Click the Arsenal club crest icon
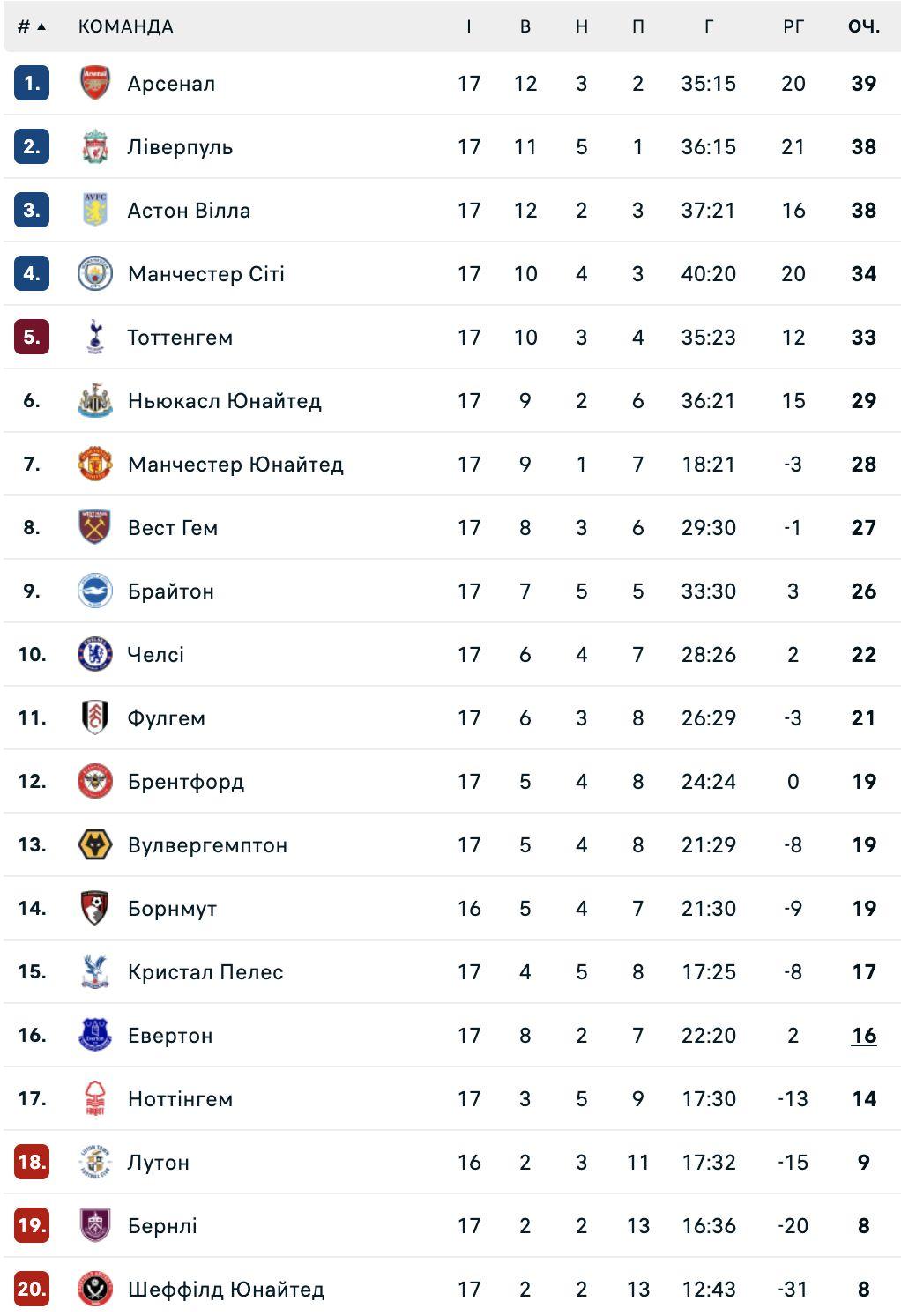The height and width of the screenshot is (1316, 901). click(94, 84)
